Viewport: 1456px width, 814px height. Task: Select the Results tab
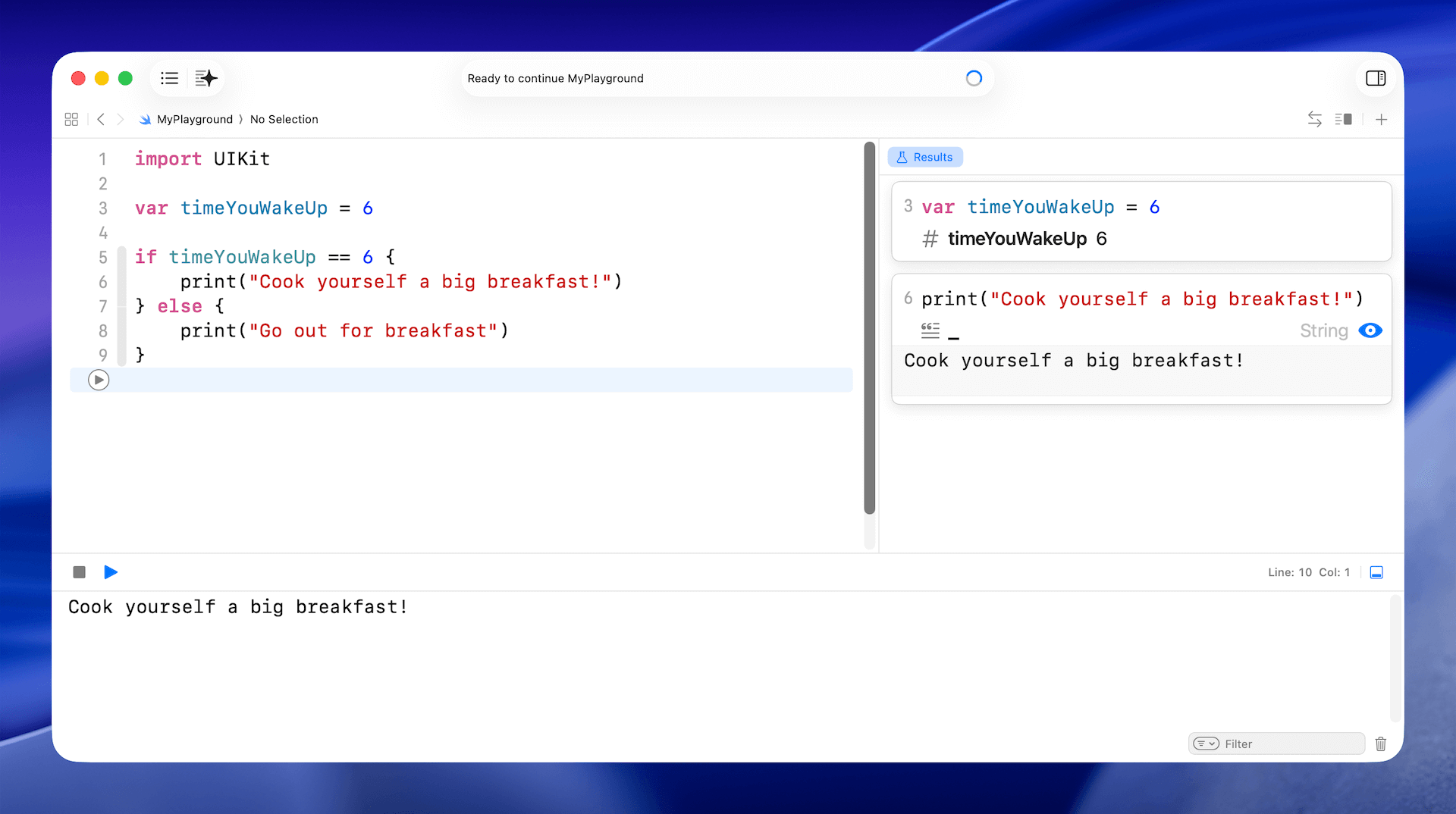pyautogui.click(x=925, y=157)
